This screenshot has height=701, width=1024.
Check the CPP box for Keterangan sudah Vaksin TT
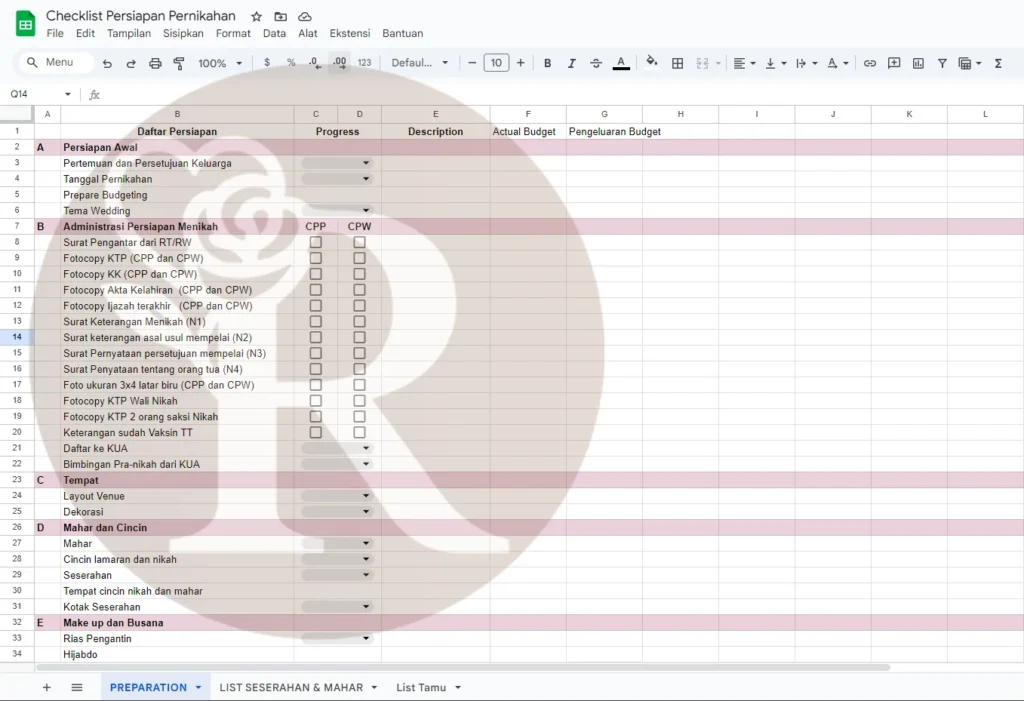(316, 432)
